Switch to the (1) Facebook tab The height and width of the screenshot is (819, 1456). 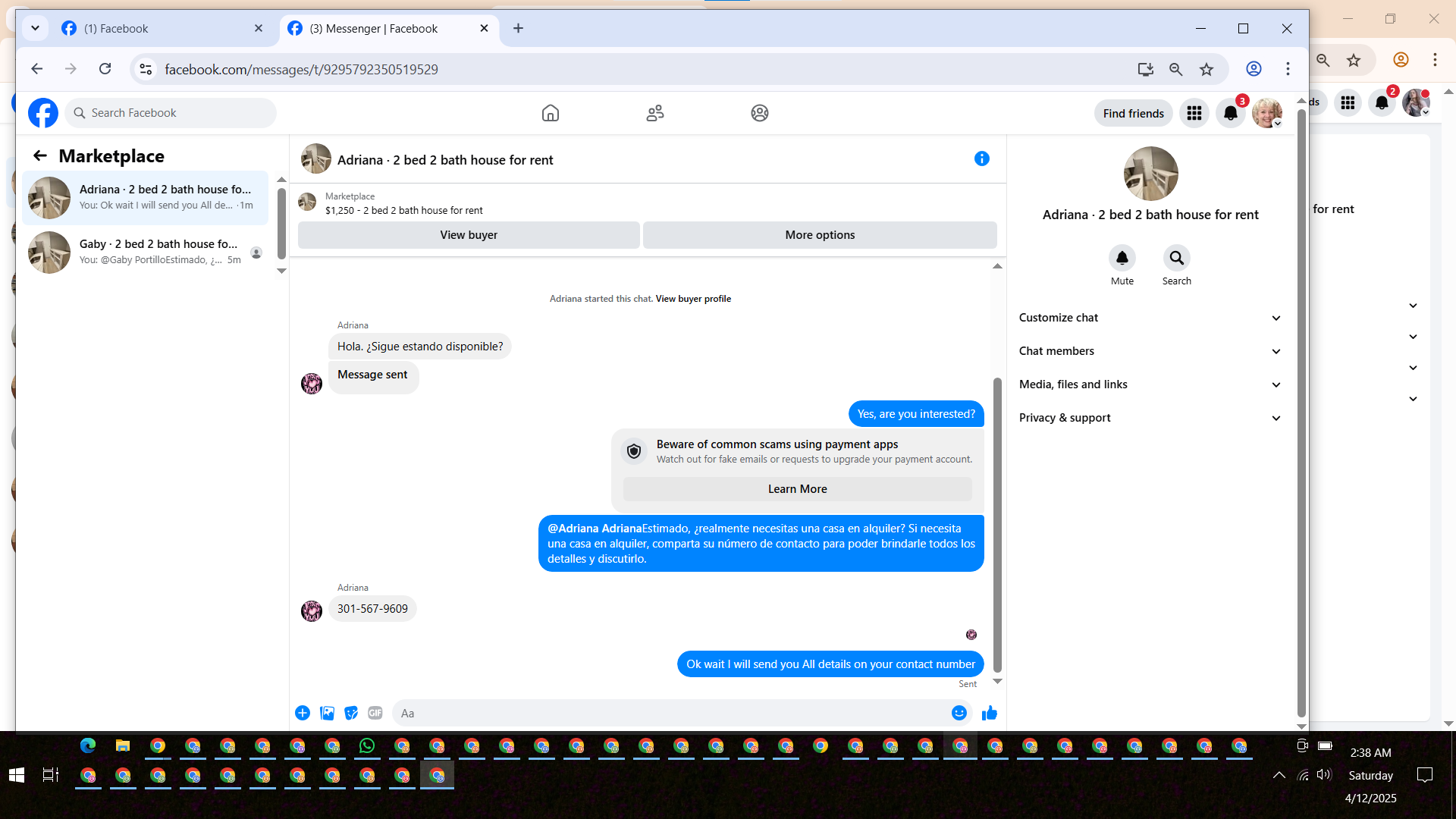(162, 28)
